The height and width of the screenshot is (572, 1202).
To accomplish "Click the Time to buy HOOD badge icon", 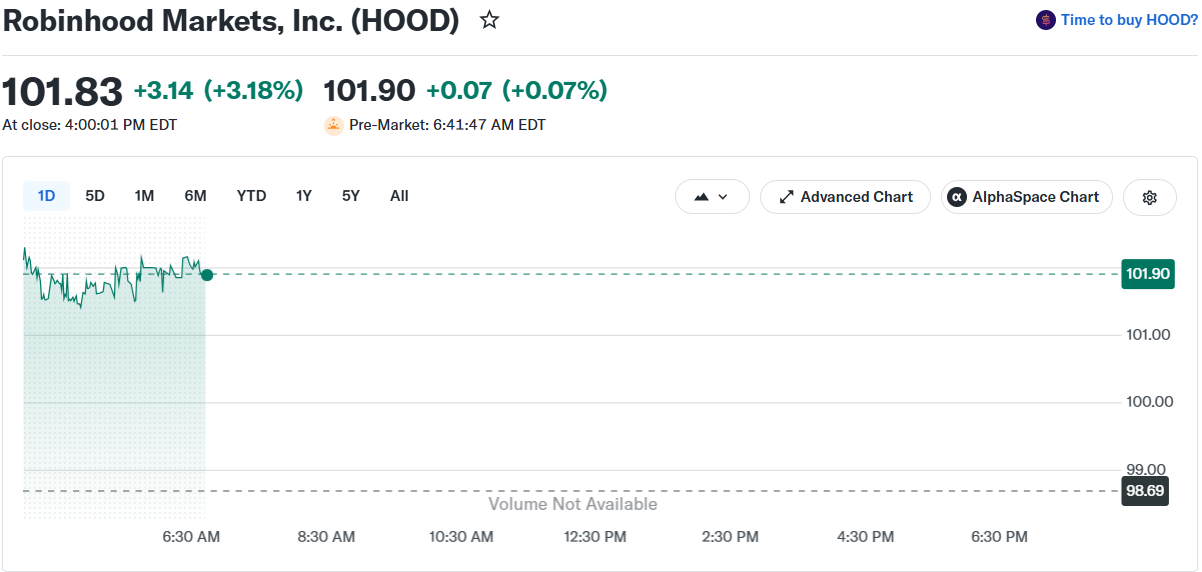I will [1045, 20].
